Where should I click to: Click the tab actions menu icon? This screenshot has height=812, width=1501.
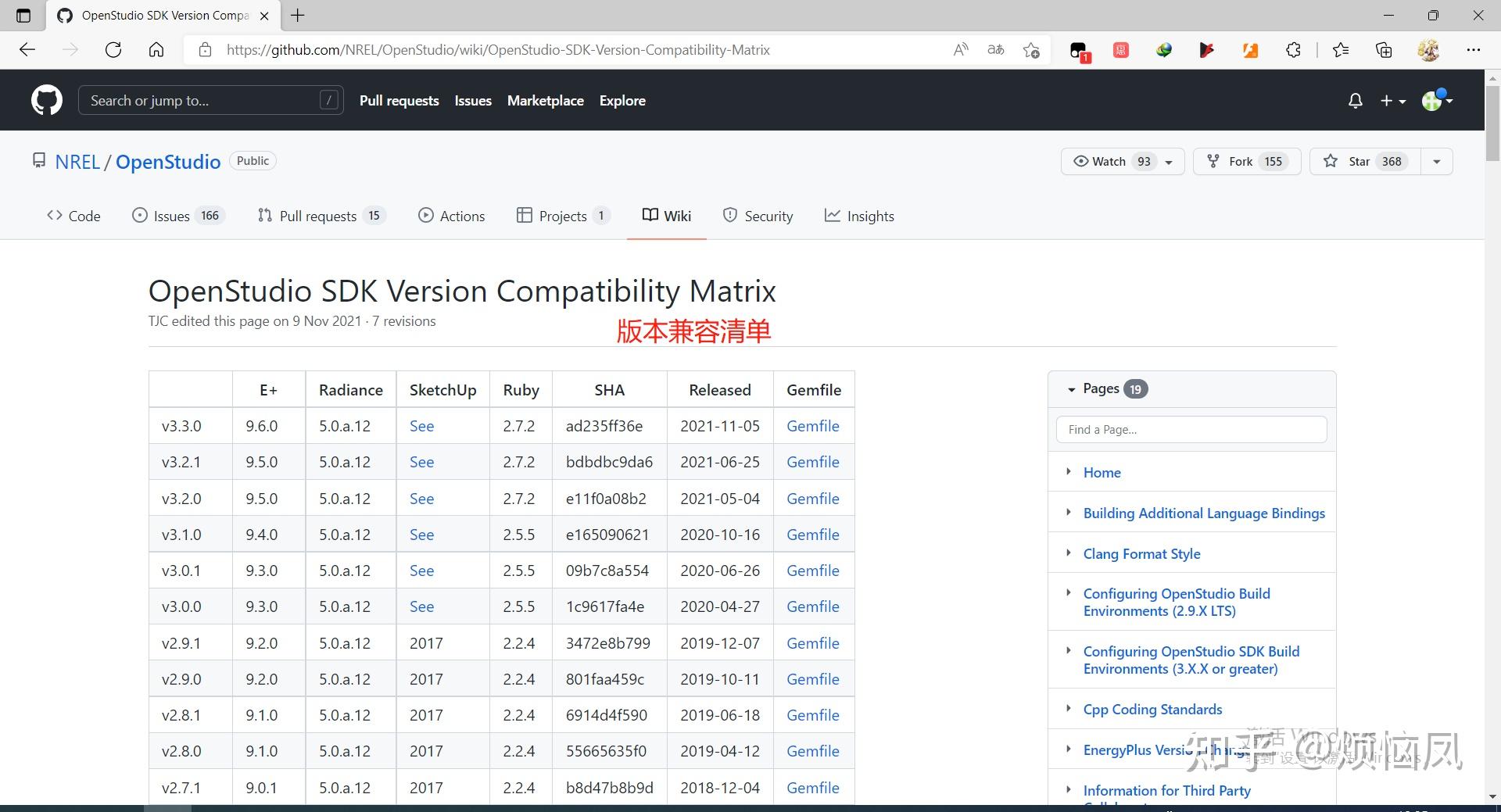click(23, 16)
